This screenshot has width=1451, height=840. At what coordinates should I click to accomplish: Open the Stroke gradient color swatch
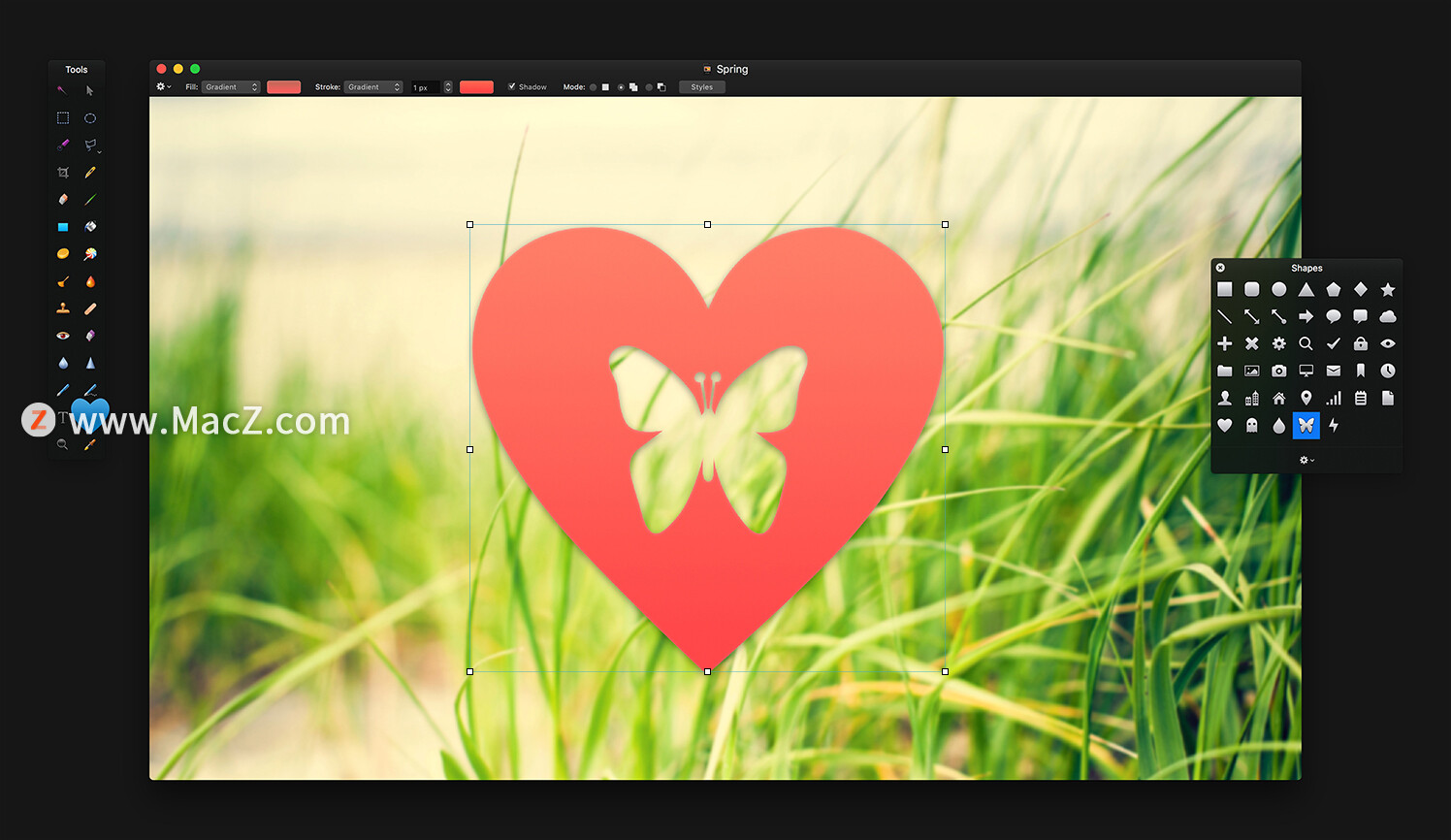[476, 87]
